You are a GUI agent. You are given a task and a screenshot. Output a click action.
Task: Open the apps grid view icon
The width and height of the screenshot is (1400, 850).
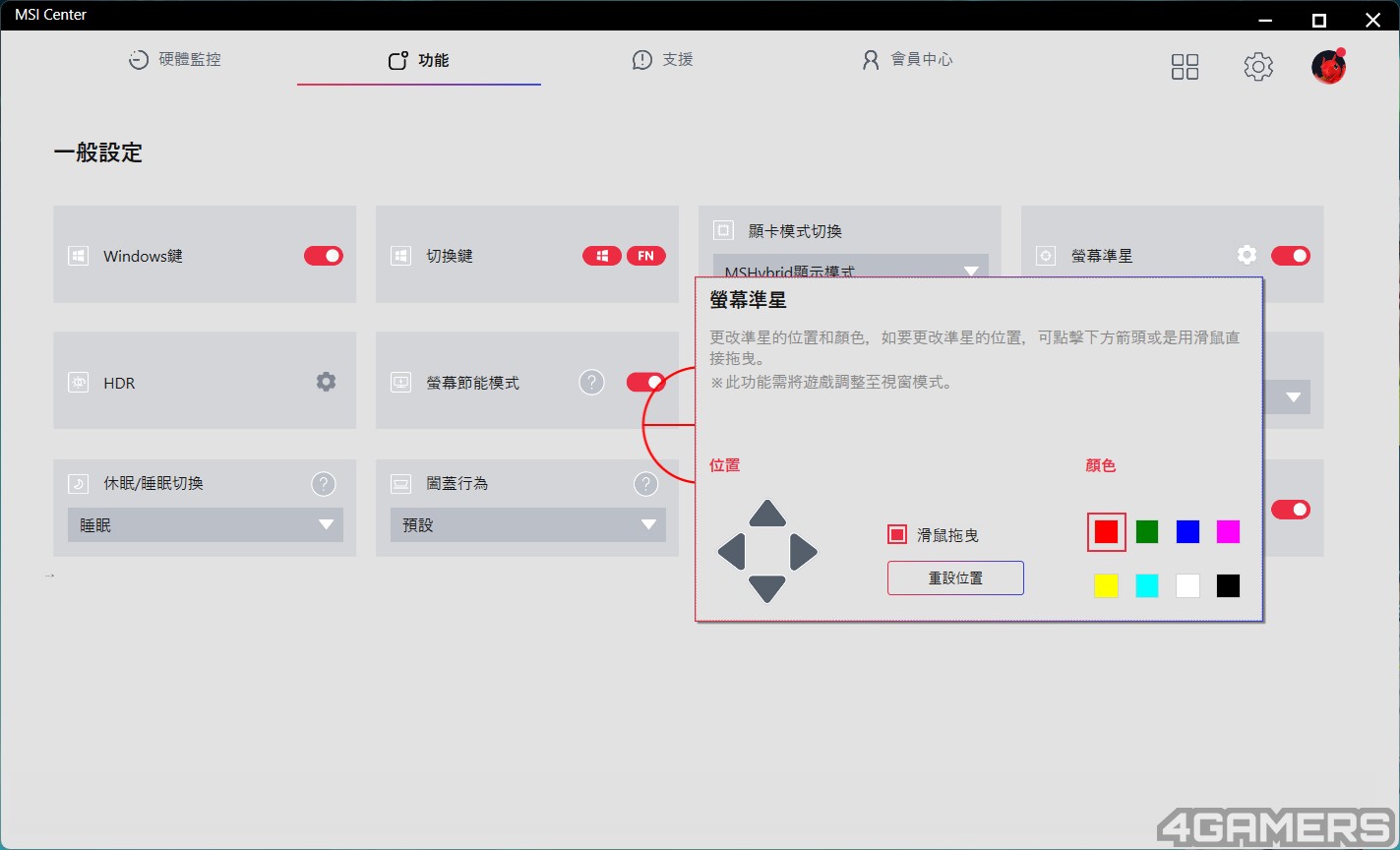(1185, 67)
